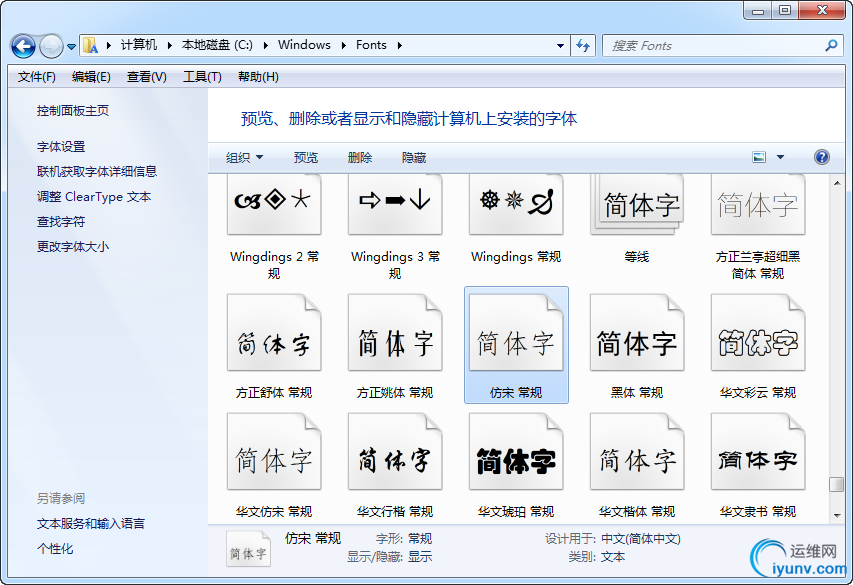The height and width of the screenshot is (585, 853).
Task: Select the 黑体 常规 font icon
Action: [637, 332]
